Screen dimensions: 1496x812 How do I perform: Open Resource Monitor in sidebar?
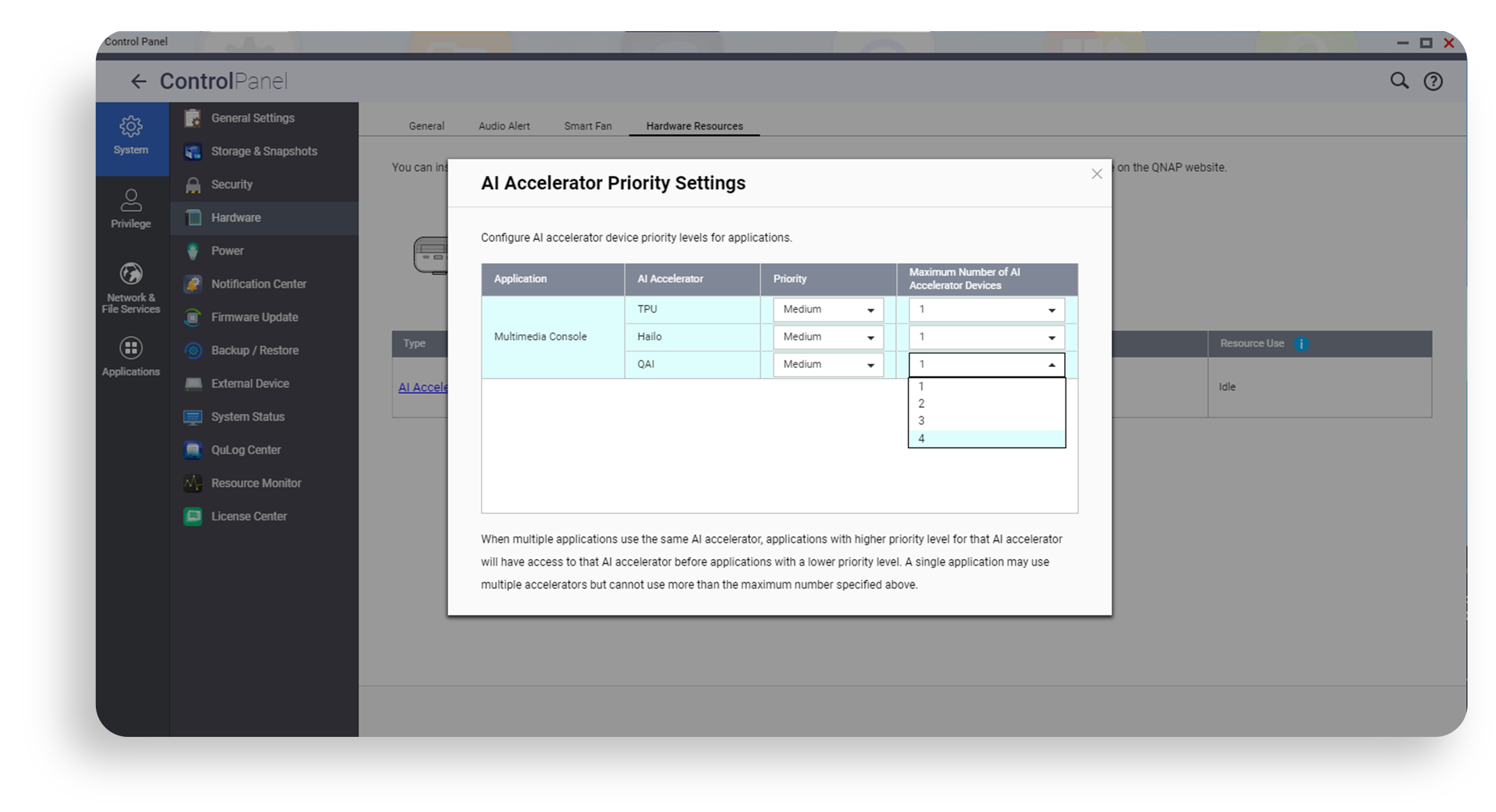(256, 483)
